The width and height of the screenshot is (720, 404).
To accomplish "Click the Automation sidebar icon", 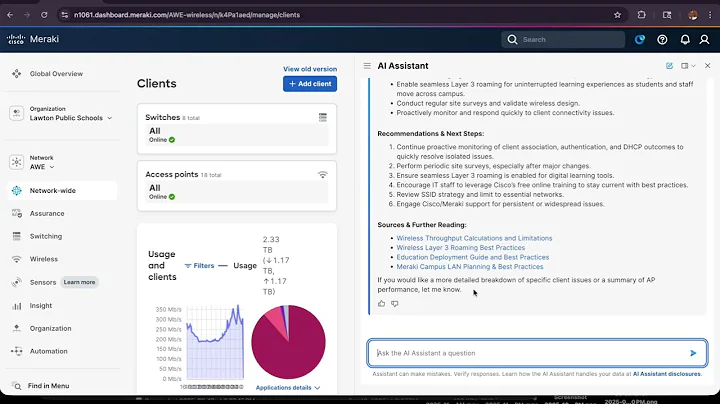I will 17,351.
